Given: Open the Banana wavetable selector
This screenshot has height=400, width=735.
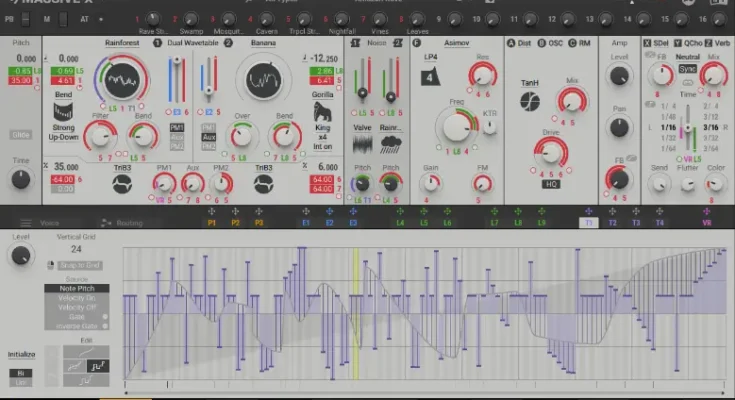Looking at the screenshot, I should click(263, 43).
